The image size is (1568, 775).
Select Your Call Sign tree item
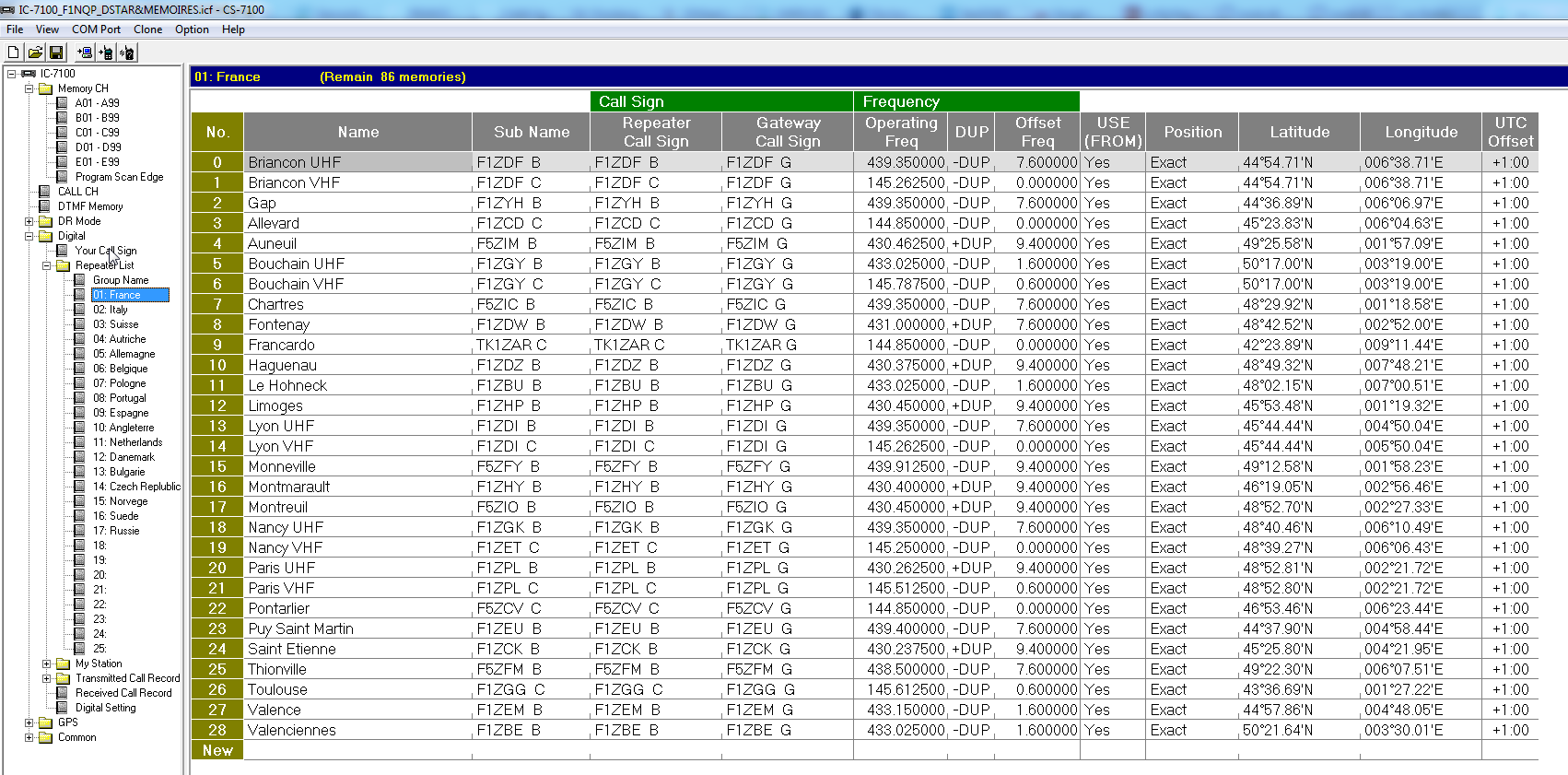coord(106,251)
